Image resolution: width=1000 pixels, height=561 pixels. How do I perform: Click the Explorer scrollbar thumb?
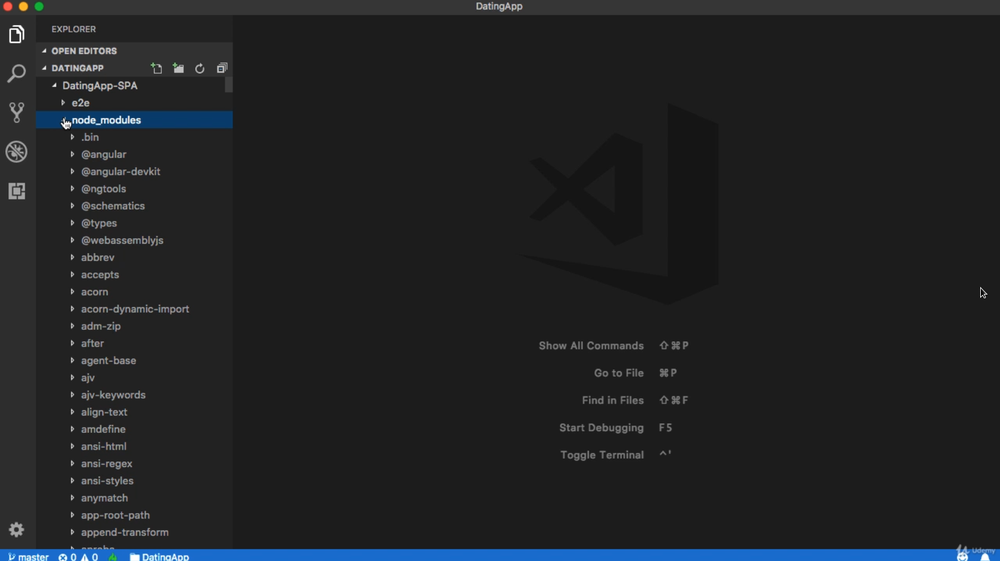229,85
